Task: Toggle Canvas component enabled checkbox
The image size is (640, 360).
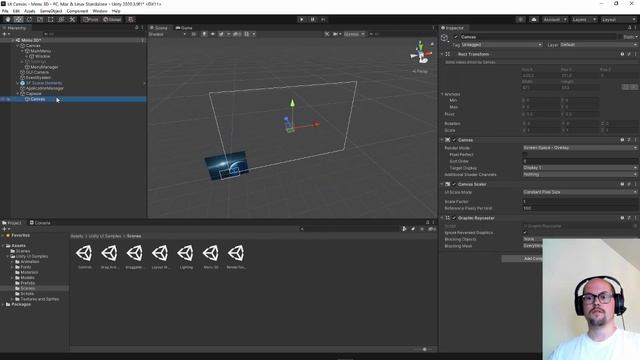Action: (454, 140)
